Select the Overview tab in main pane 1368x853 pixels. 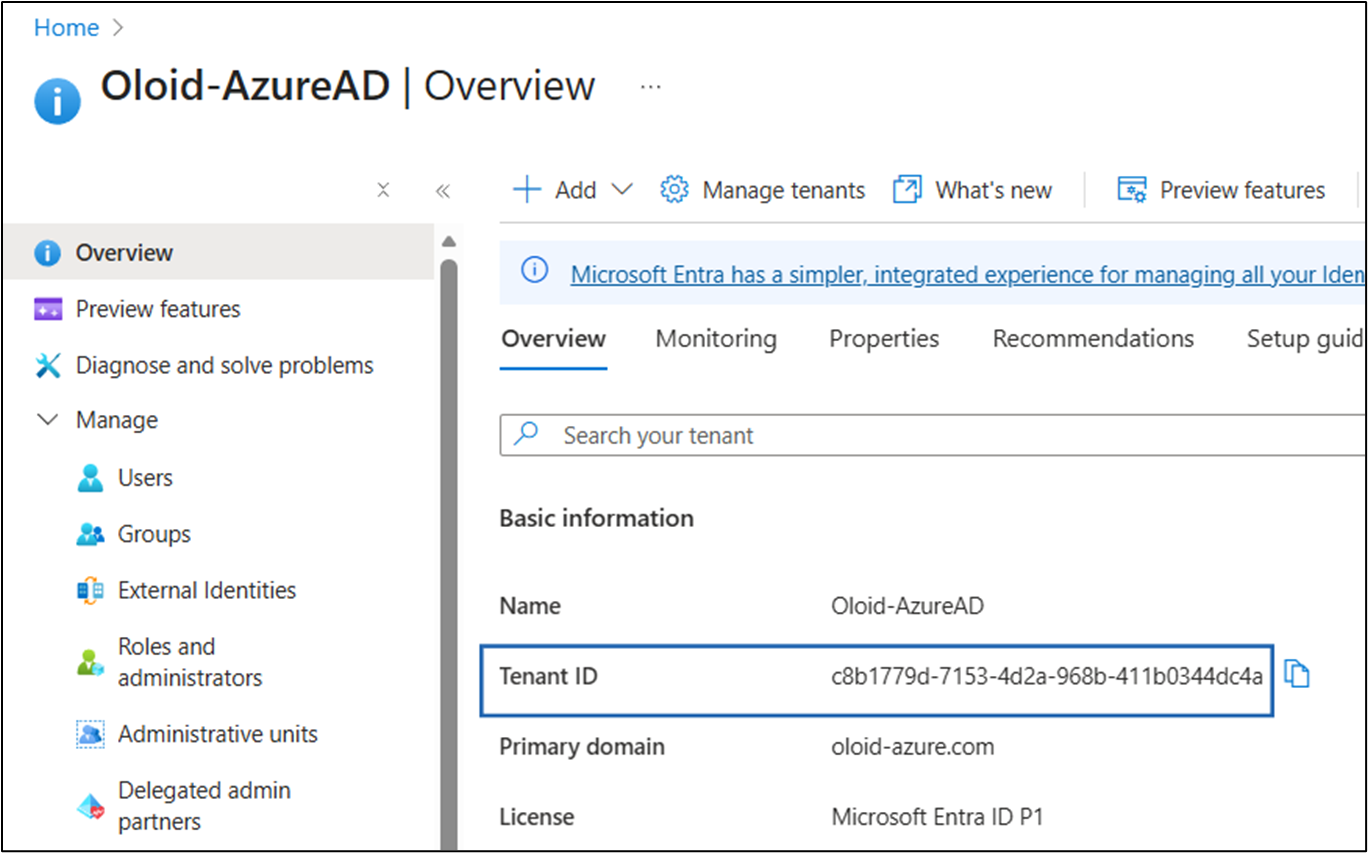554,339
